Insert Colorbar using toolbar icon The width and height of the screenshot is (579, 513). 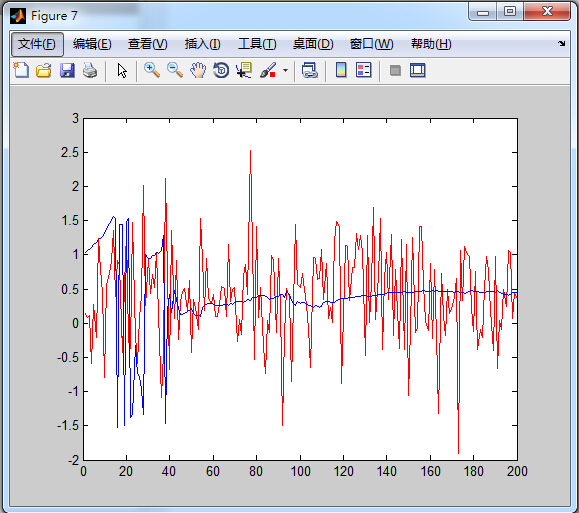(341, 70)
